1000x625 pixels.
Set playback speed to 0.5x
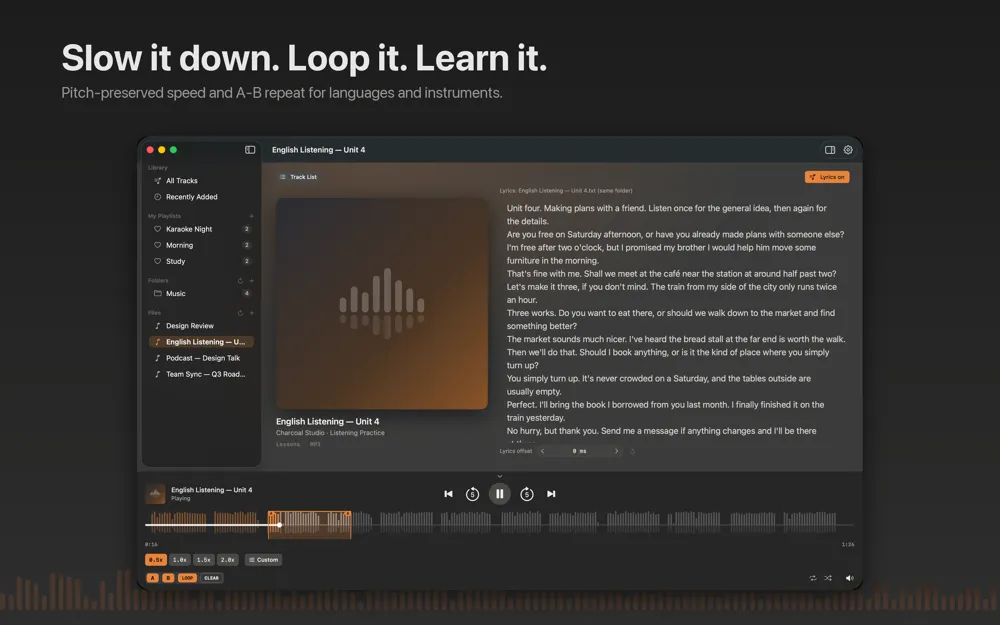156,560
